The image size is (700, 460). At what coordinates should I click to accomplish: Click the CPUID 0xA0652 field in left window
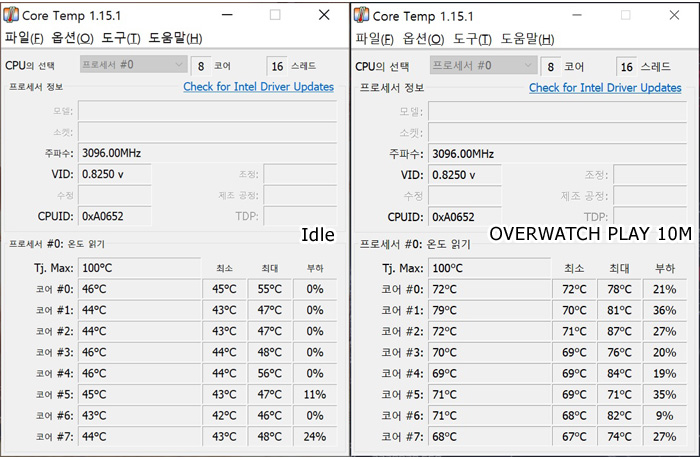click(115, 217)
